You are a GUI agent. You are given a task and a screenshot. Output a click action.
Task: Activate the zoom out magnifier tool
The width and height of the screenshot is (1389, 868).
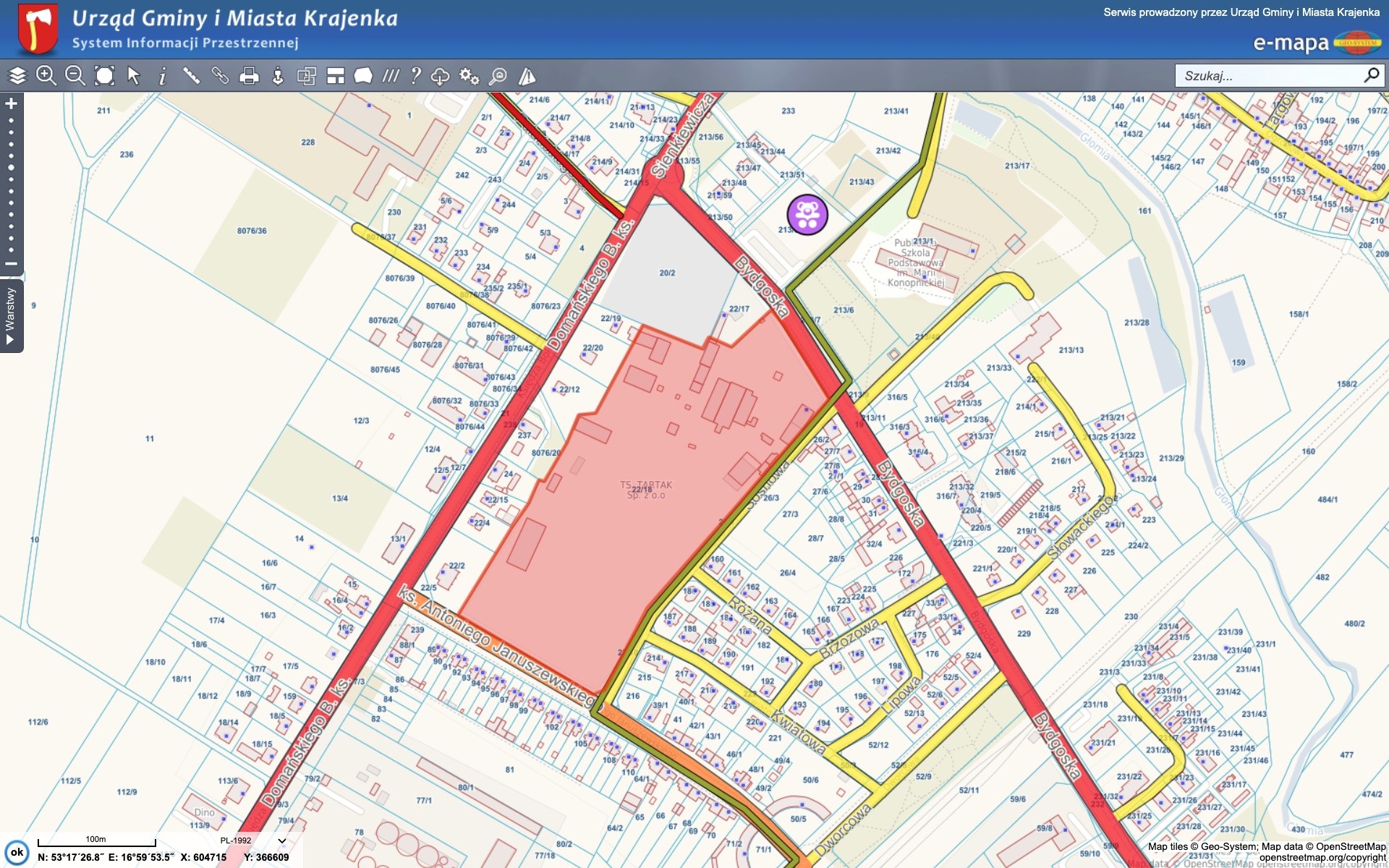[x=75, y=75]
